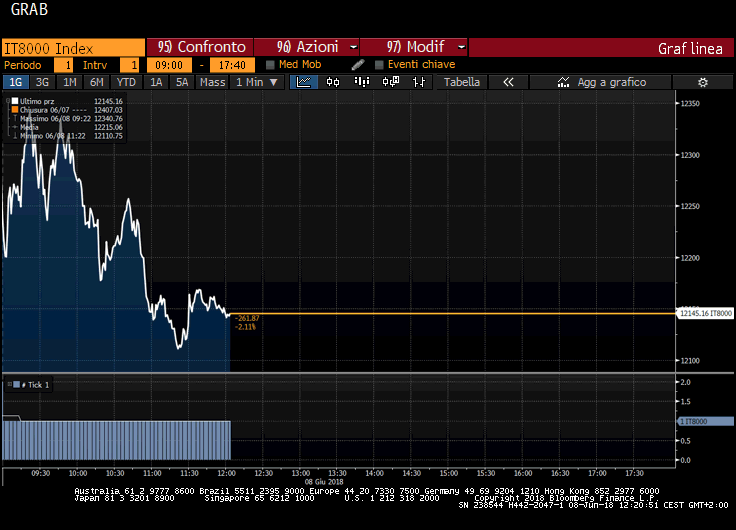The image size is (736, 530).
Task: Toggle the Ultimo prz legend box
Action: click(x=15, y=101)
